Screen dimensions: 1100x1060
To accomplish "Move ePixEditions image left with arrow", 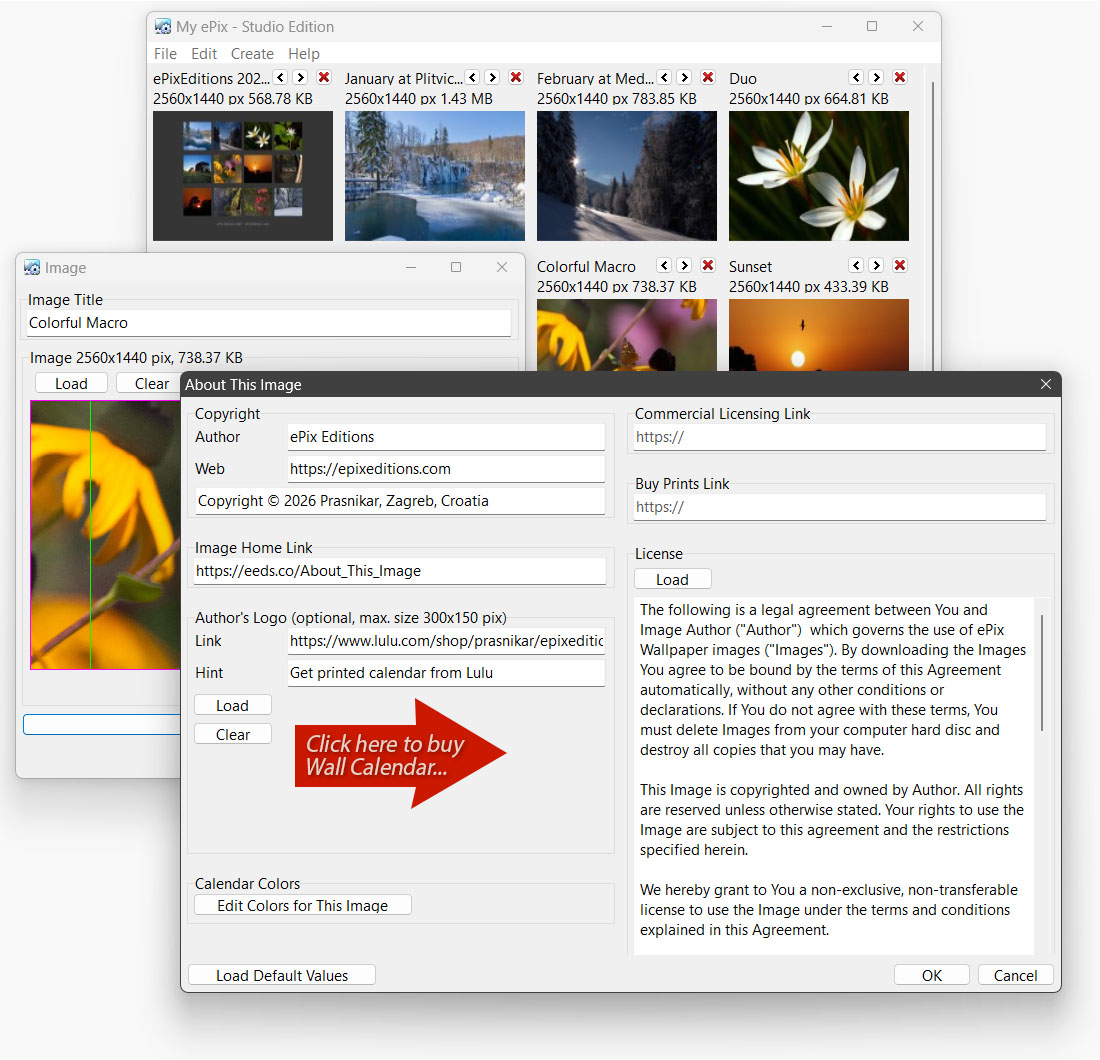I will pos(280,77).
